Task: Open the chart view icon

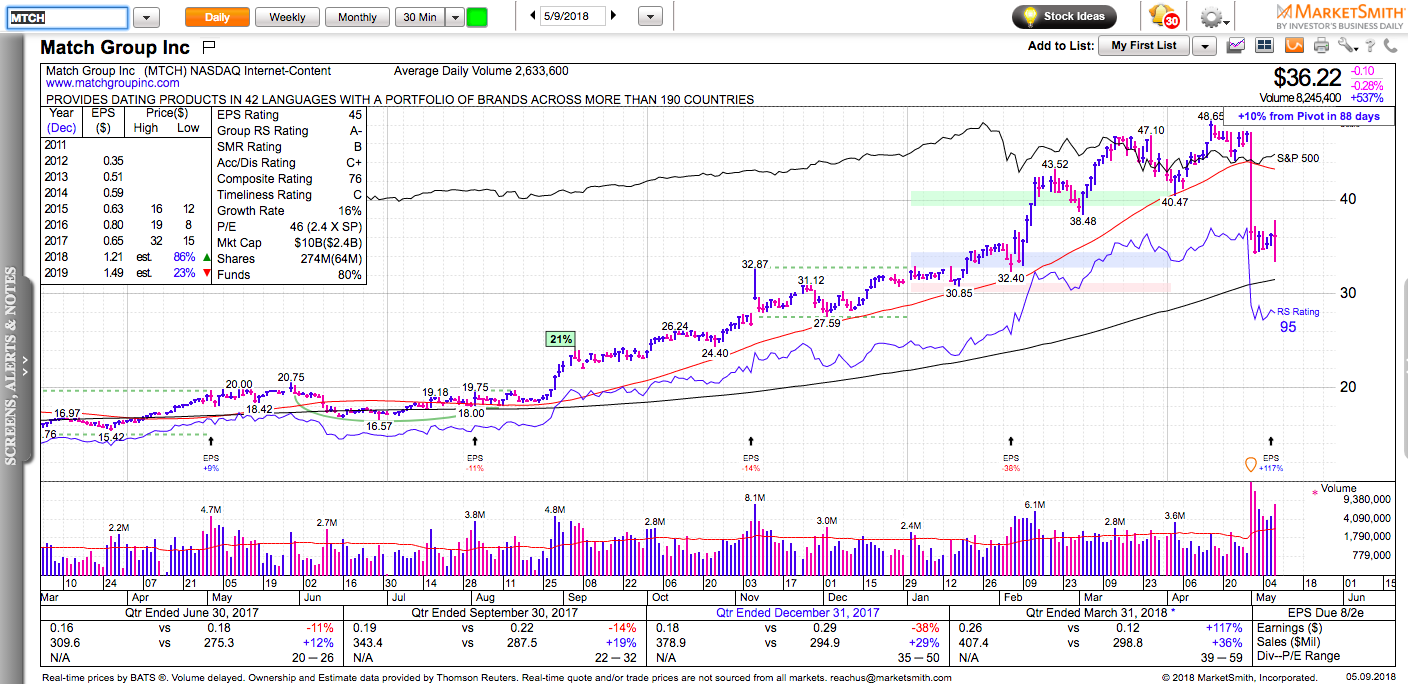Action: click(x=1236, y=45)
